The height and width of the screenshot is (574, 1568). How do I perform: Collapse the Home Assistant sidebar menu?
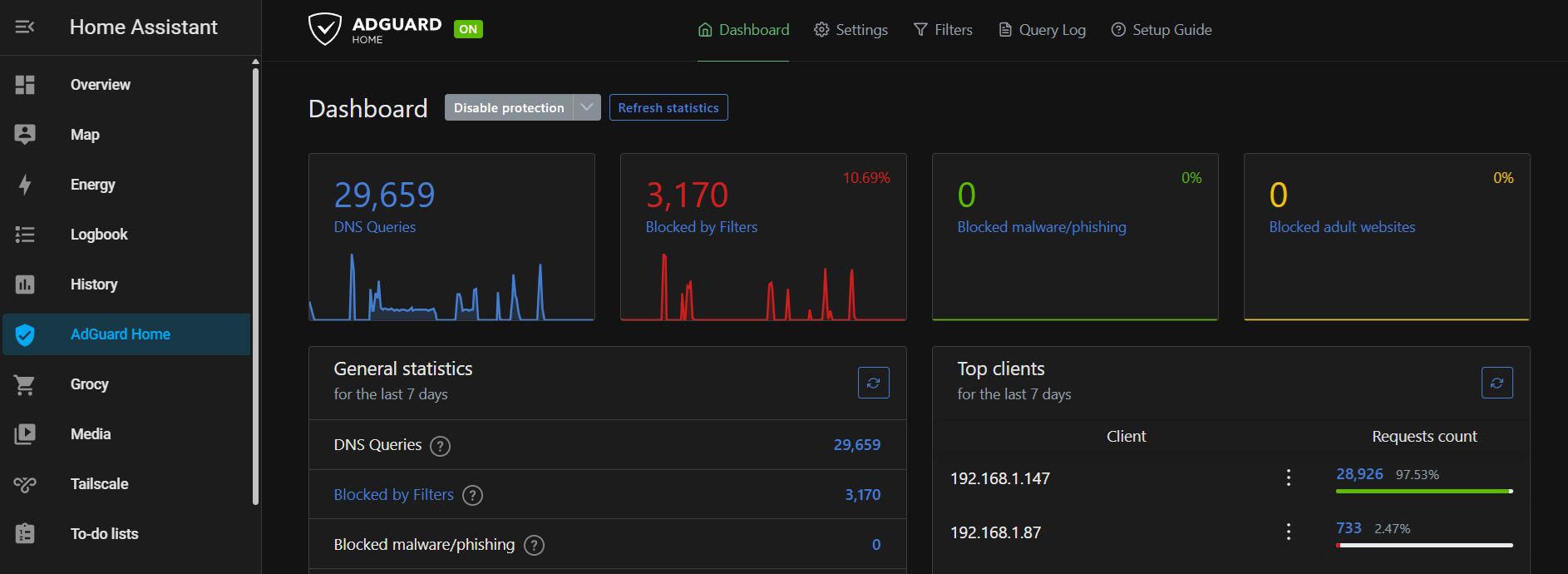(25, 27)
